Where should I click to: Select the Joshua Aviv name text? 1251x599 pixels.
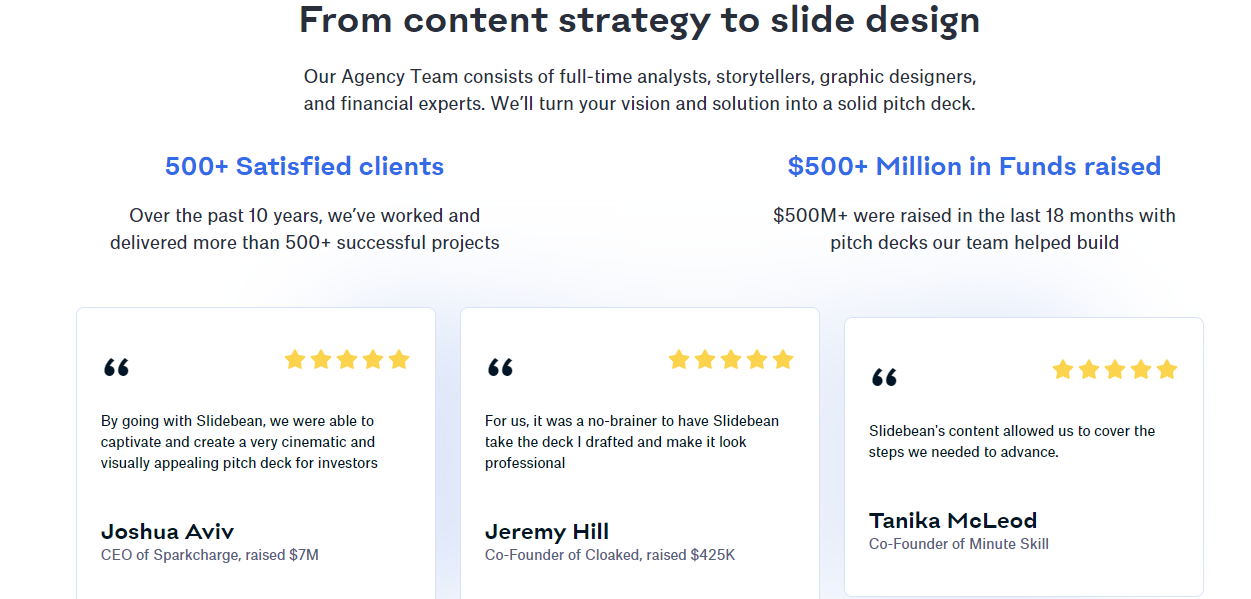pos(168,531)
